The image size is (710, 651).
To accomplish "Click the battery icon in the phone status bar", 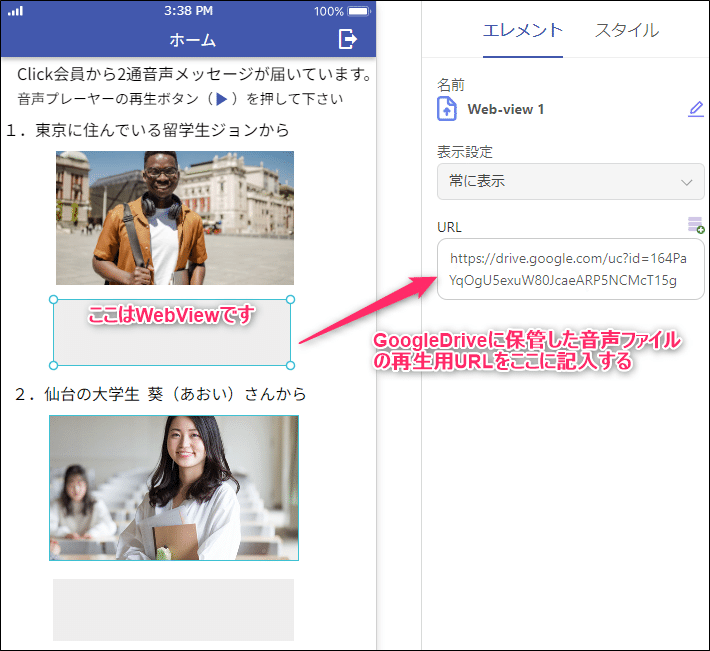I will coord(359,11).
